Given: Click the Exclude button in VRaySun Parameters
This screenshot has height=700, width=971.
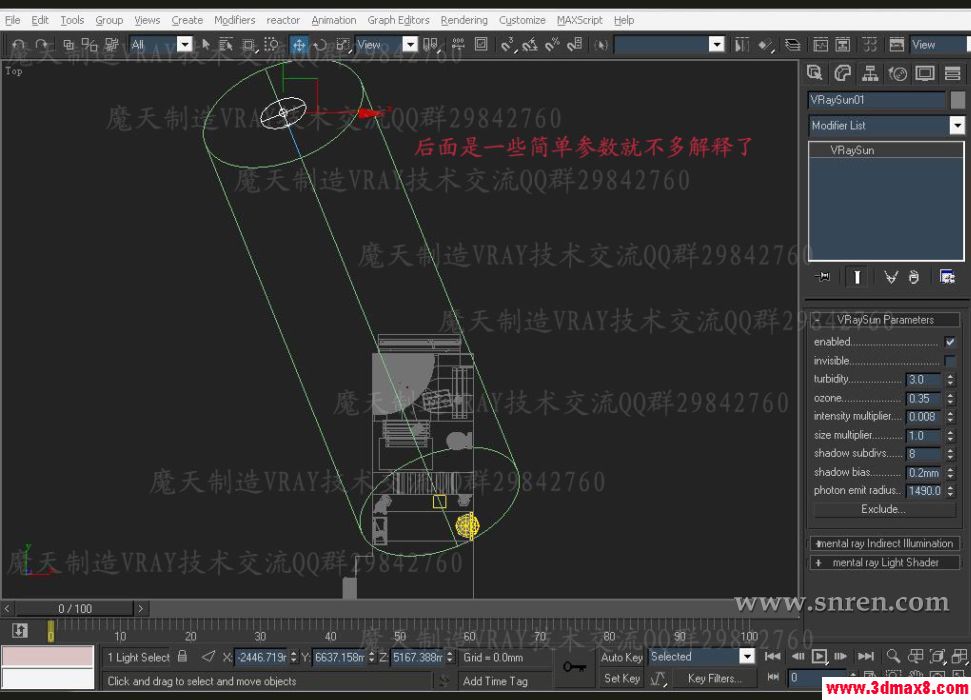Looking at the screenshot, I should (883, 509).
